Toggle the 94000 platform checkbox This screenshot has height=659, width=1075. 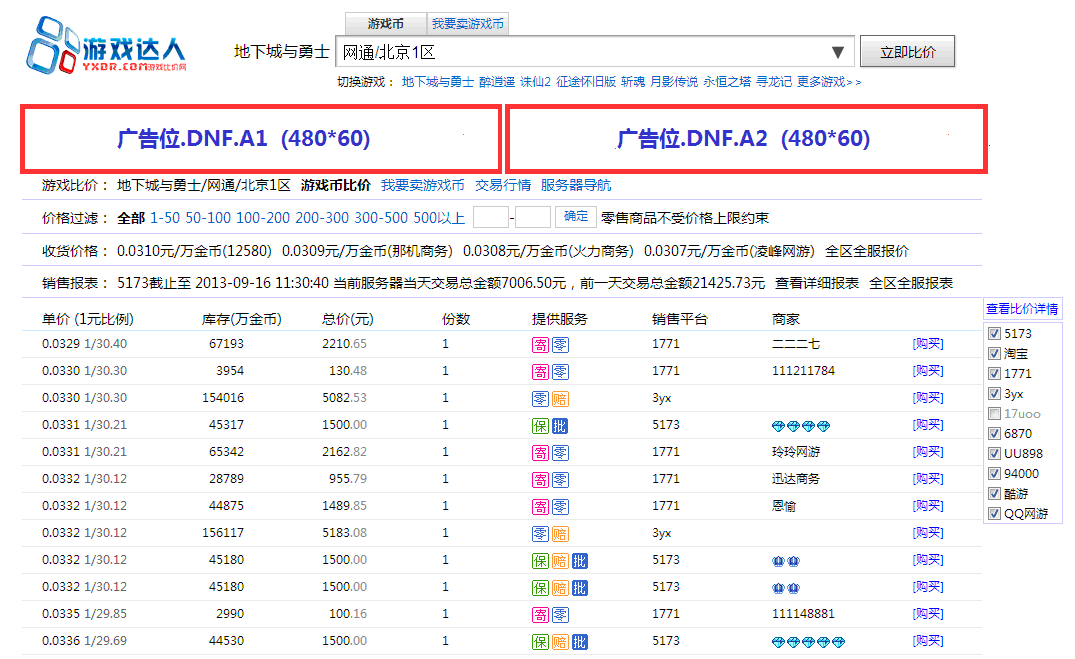click(x=994, y=473)
